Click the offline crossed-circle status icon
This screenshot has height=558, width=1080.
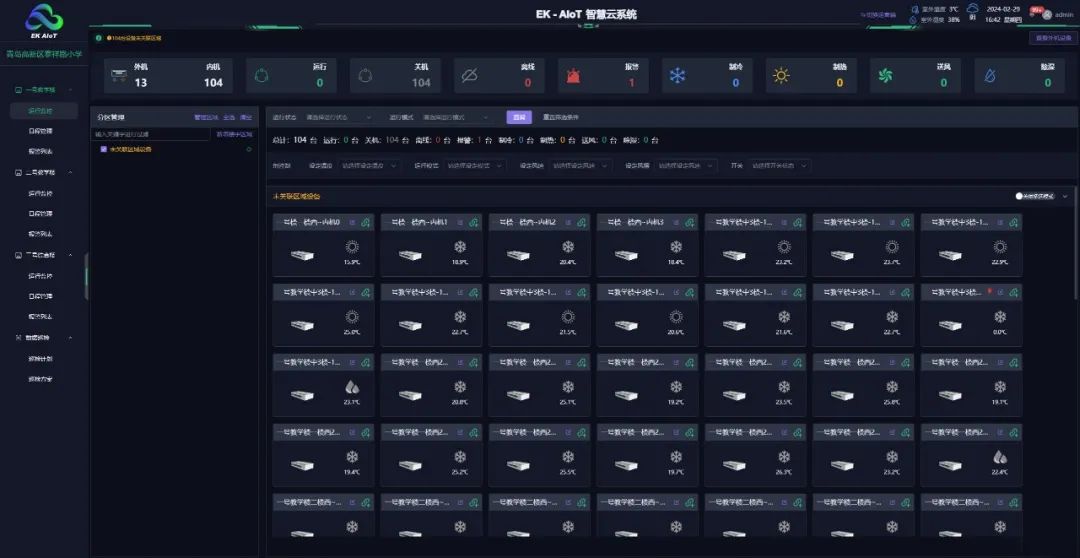pyautogui.click(x=469, y=76)
